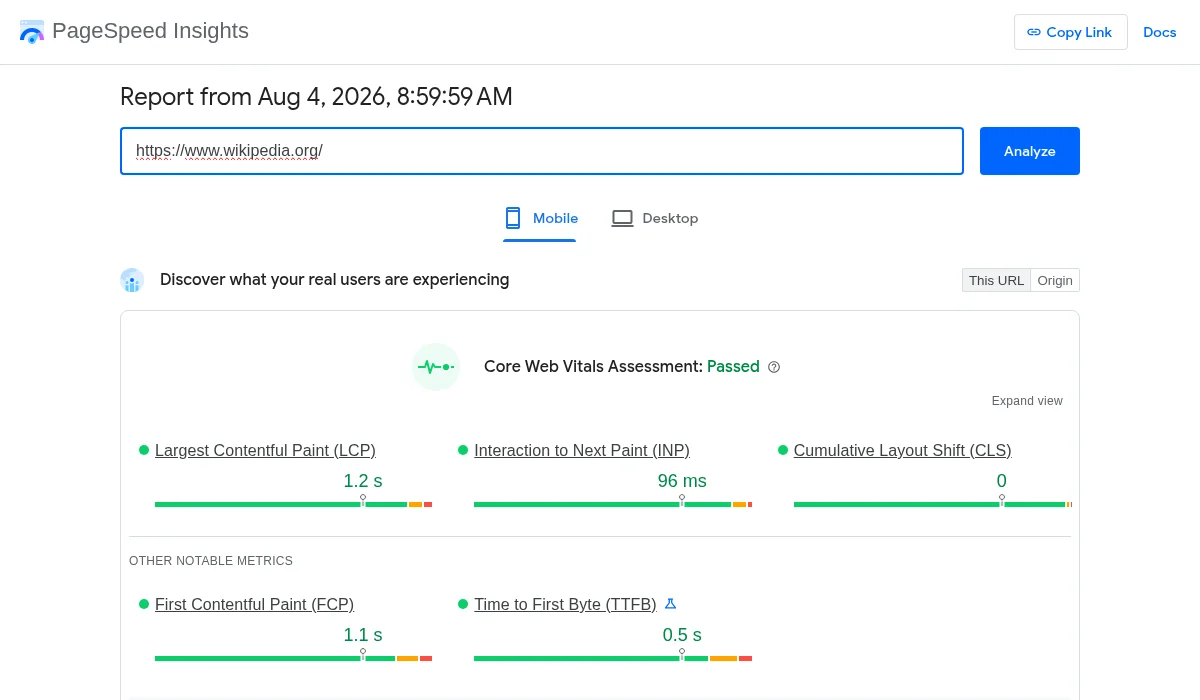Click the green dot beside INP

point(463,450)
